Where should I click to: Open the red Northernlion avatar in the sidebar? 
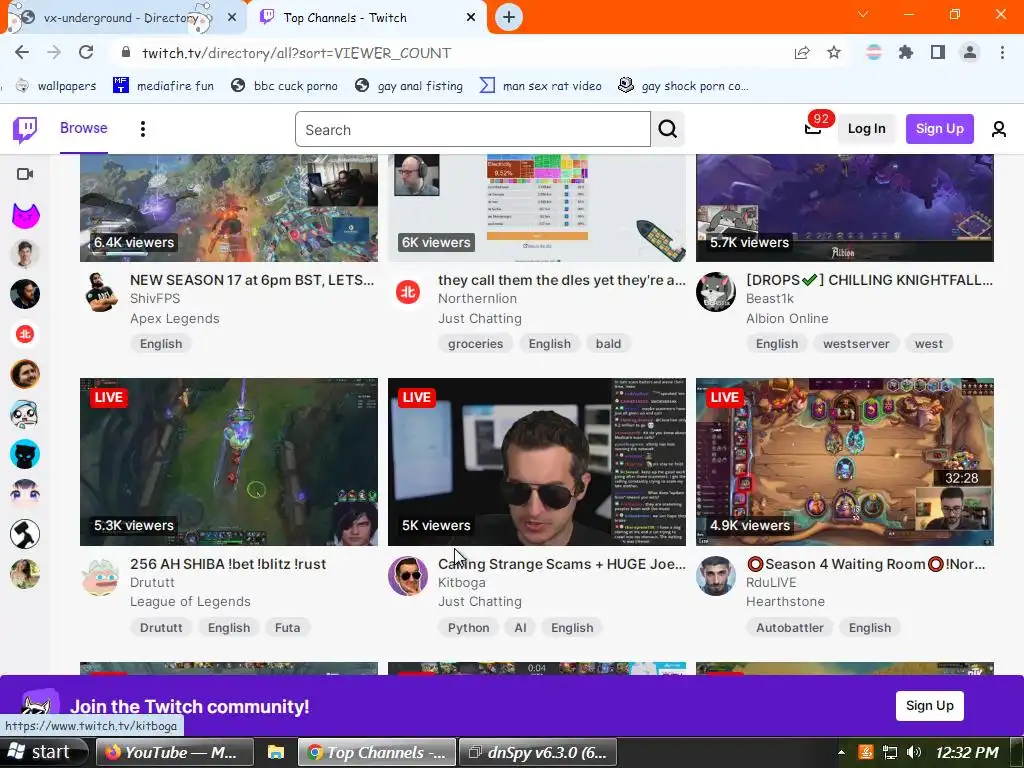25,334
